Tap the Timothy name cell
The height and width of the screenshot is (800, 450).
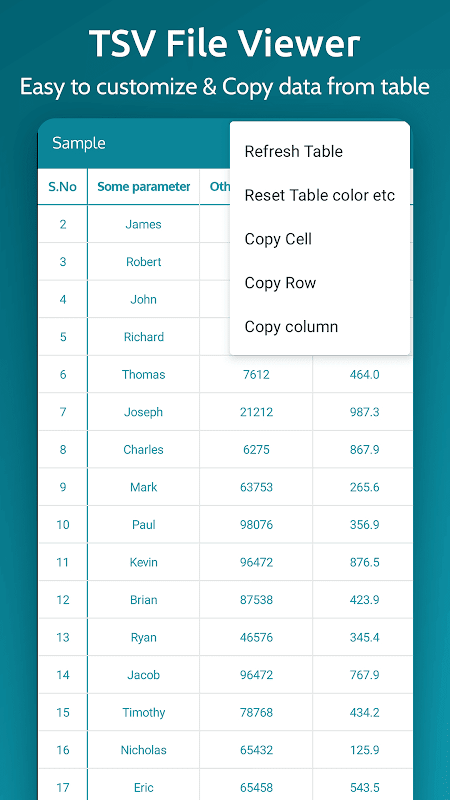[143, 712]
